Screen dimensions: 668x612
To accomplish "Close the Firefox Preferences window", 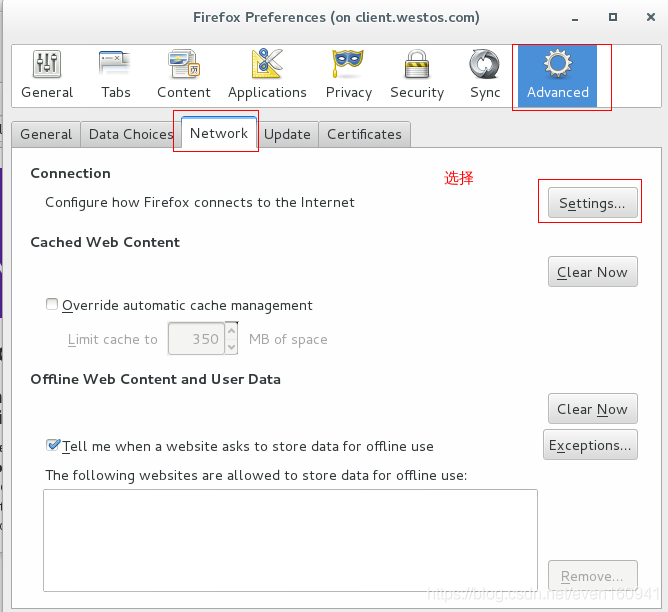I will tap(651, 17).
